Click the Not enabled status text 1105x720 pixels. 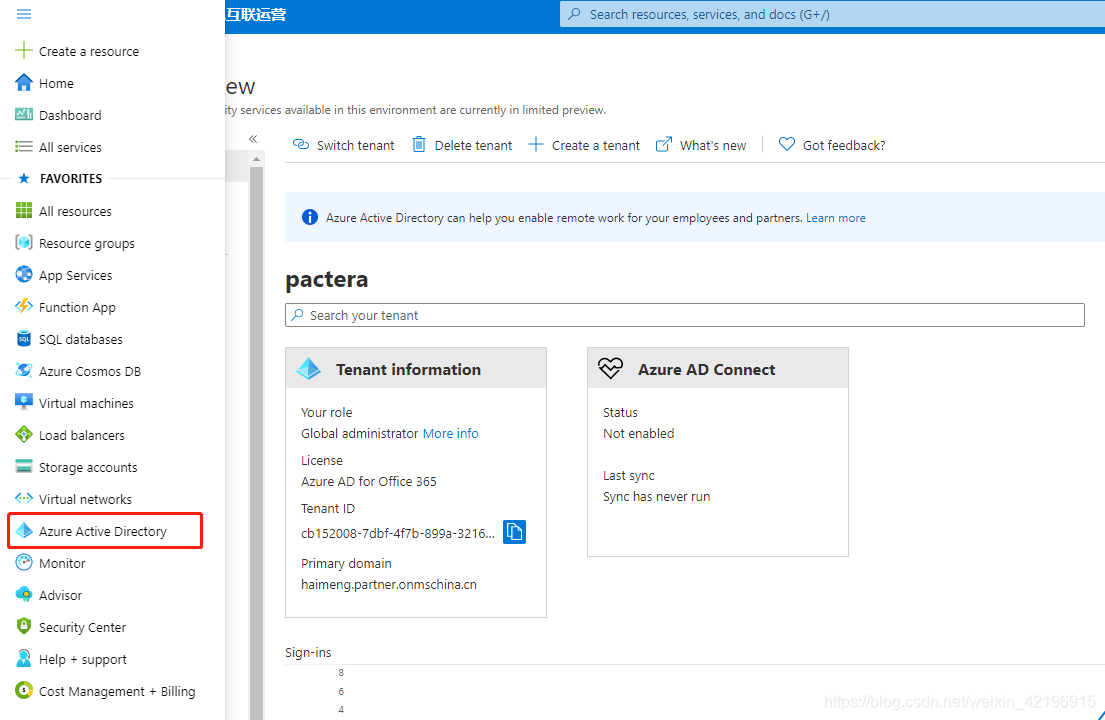[x=638, y=433]
